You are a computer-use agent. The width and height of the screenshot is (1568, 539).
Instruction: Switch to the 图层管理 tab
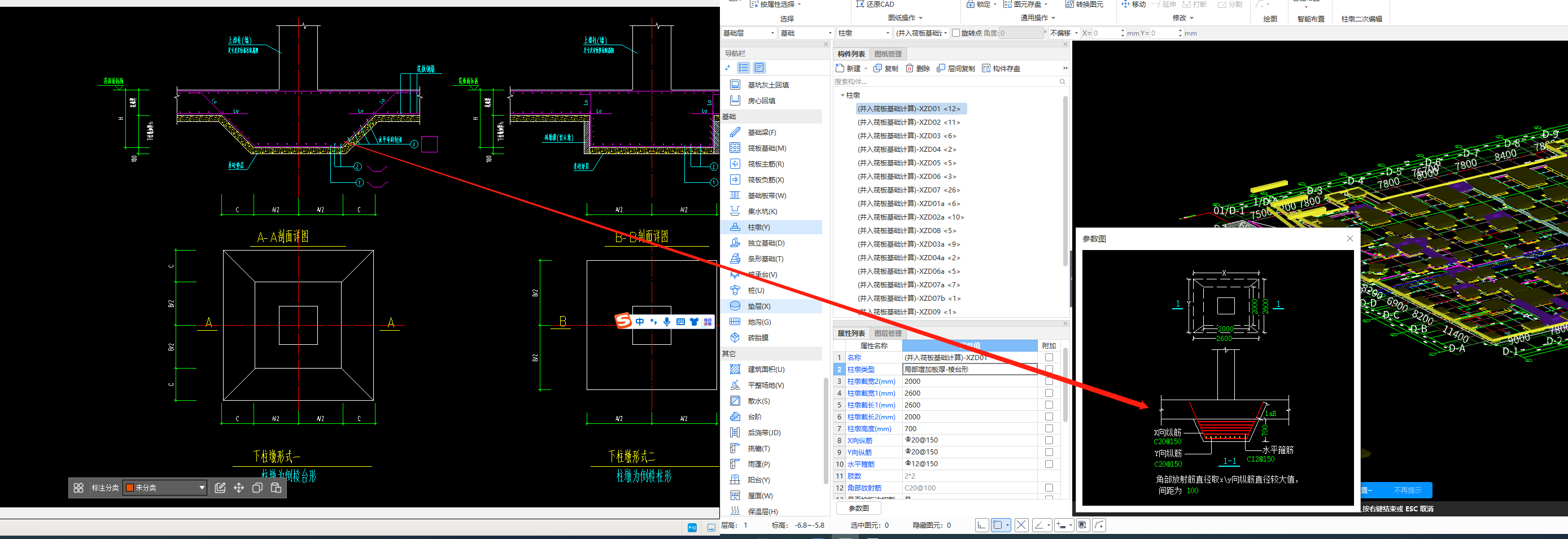[x=888, y=334]
